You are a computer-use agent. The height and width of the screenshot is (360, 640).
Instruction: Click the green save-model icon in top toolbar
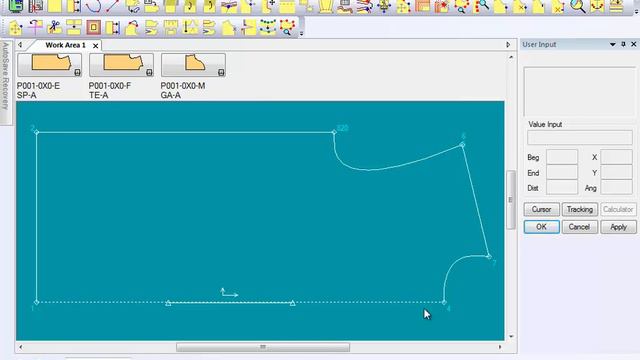[x=16, y=6]
